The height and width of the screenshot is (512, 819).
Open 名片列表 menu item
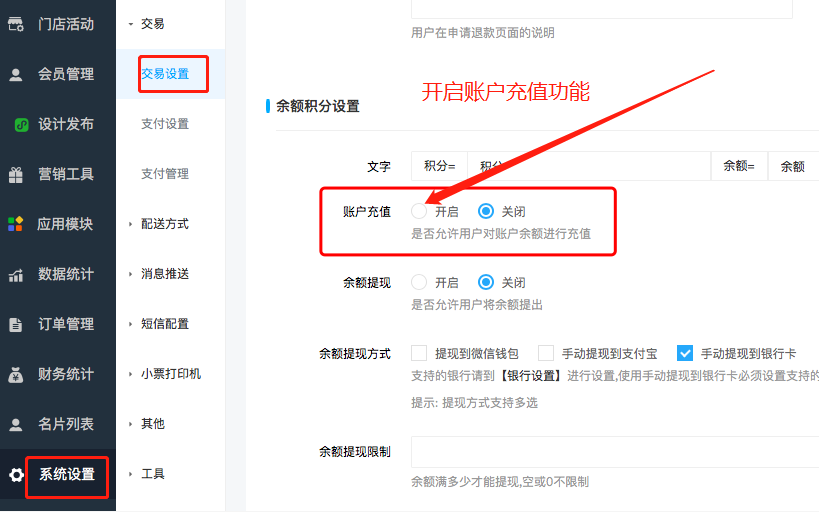point(66,424)
